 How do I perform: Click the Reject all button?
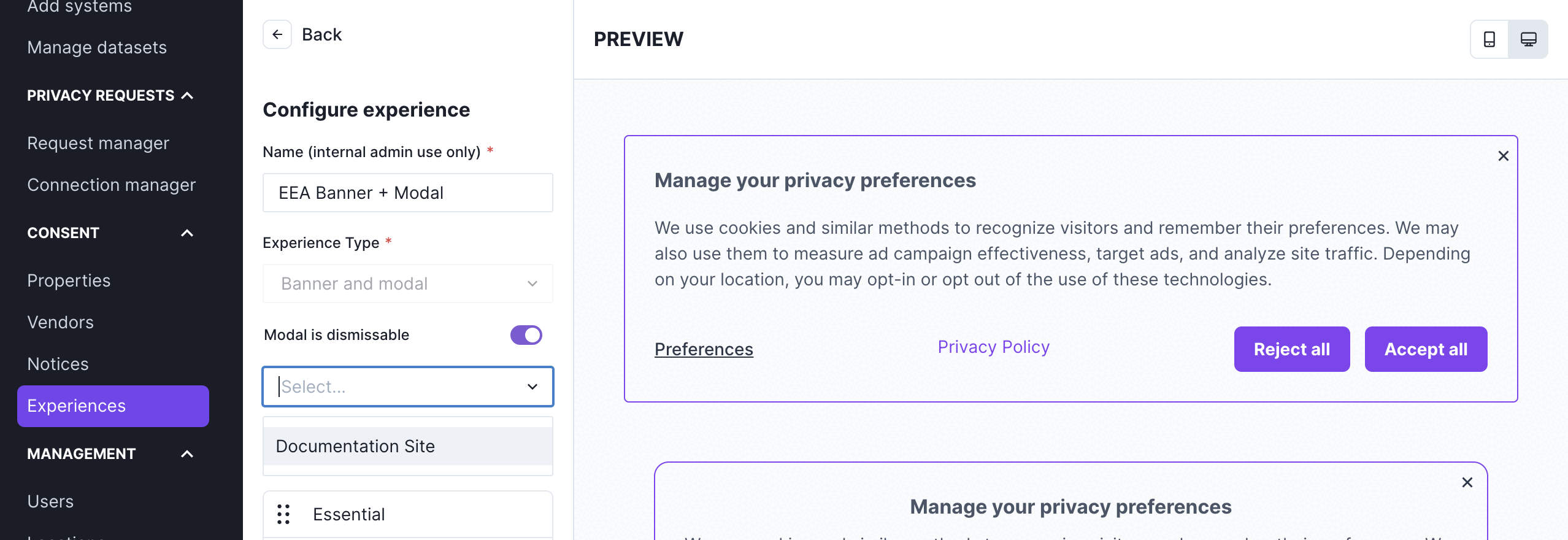(x=1292, y=349)
